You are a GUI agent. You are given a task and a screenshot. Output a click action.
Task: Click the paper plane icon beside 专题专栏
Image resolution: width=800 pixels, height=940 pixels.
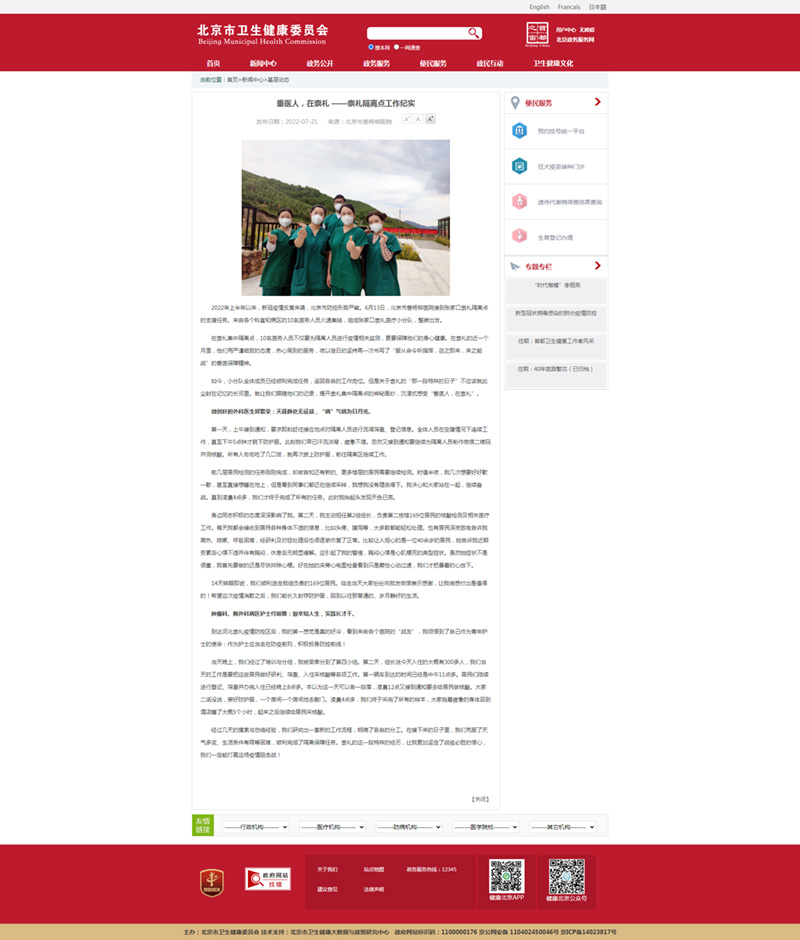pyautogui.click(x=515, y=266)
